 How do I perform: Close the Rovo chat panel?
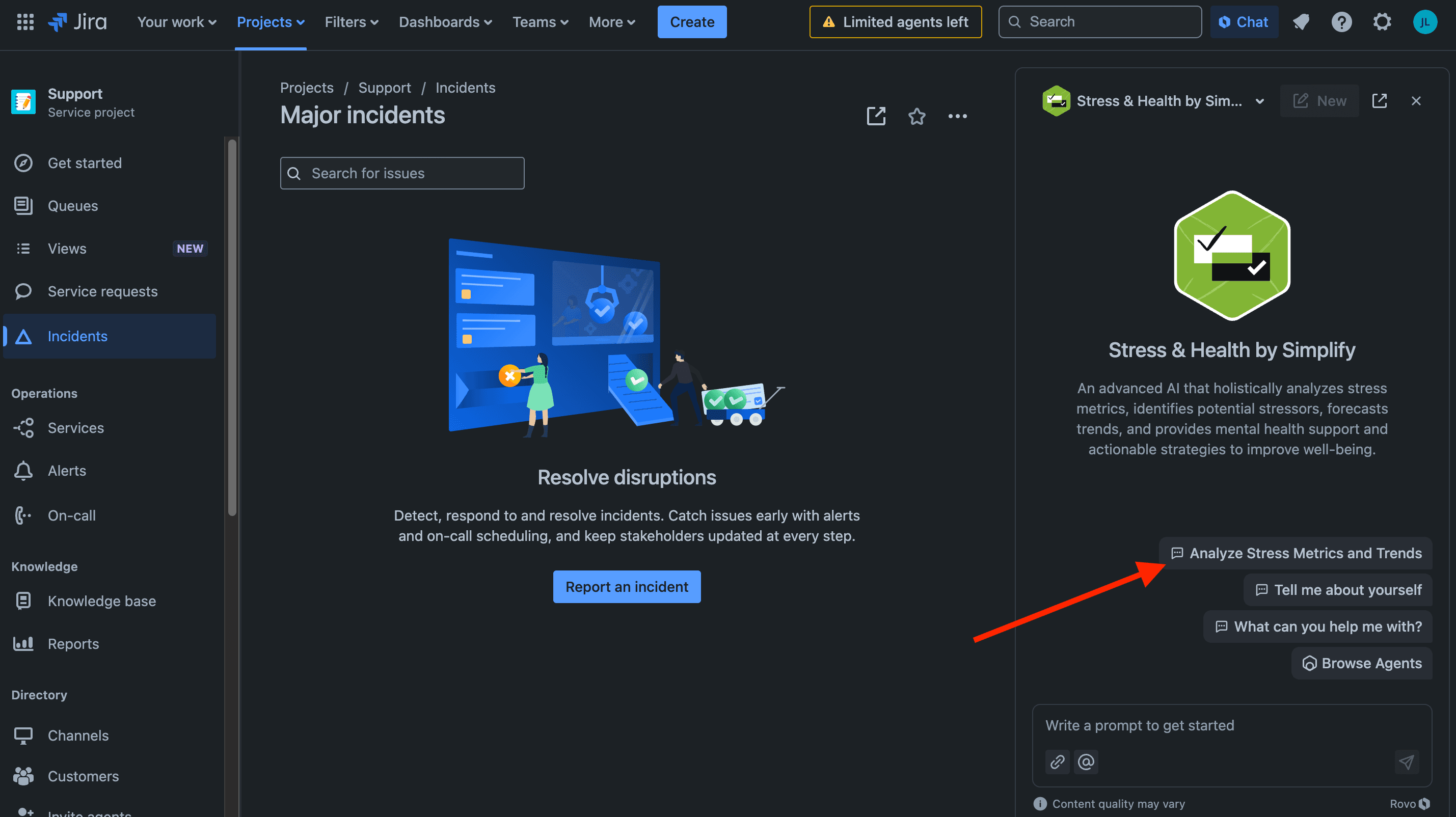1416,101
